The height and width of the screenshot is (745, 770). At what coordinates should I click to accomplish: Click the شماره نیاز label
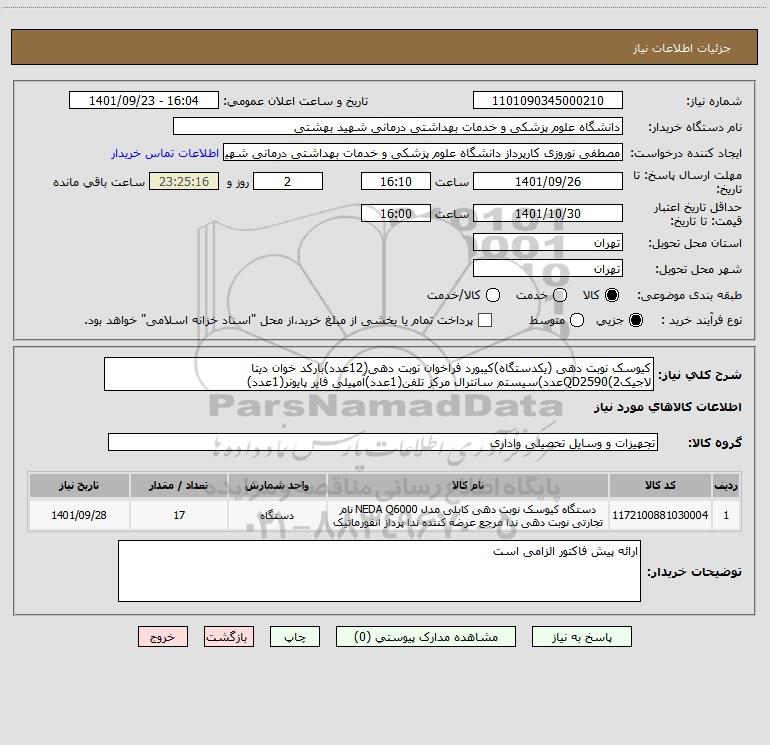point(714,101)
